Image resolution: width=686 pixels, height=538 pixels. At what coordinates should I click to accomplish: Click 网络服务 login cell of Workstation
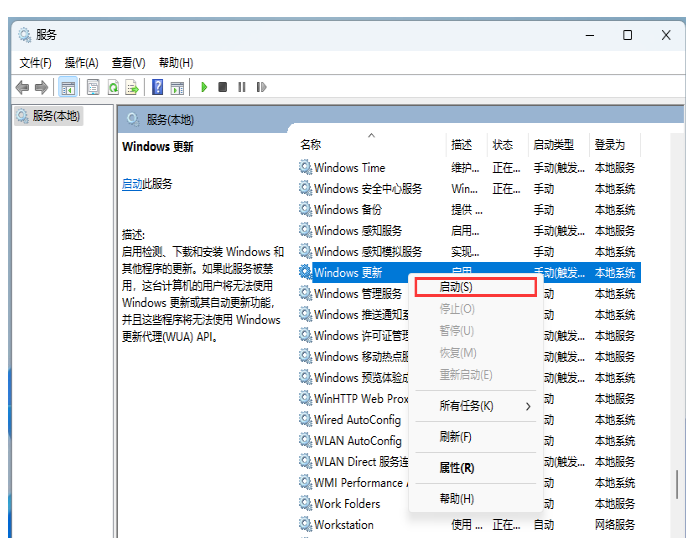click(614, 524)
